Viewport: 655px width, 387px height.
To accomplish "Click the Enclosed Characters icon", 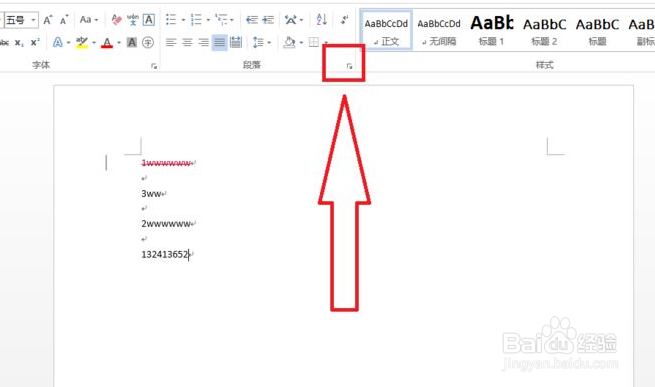I will pos(148,42).
